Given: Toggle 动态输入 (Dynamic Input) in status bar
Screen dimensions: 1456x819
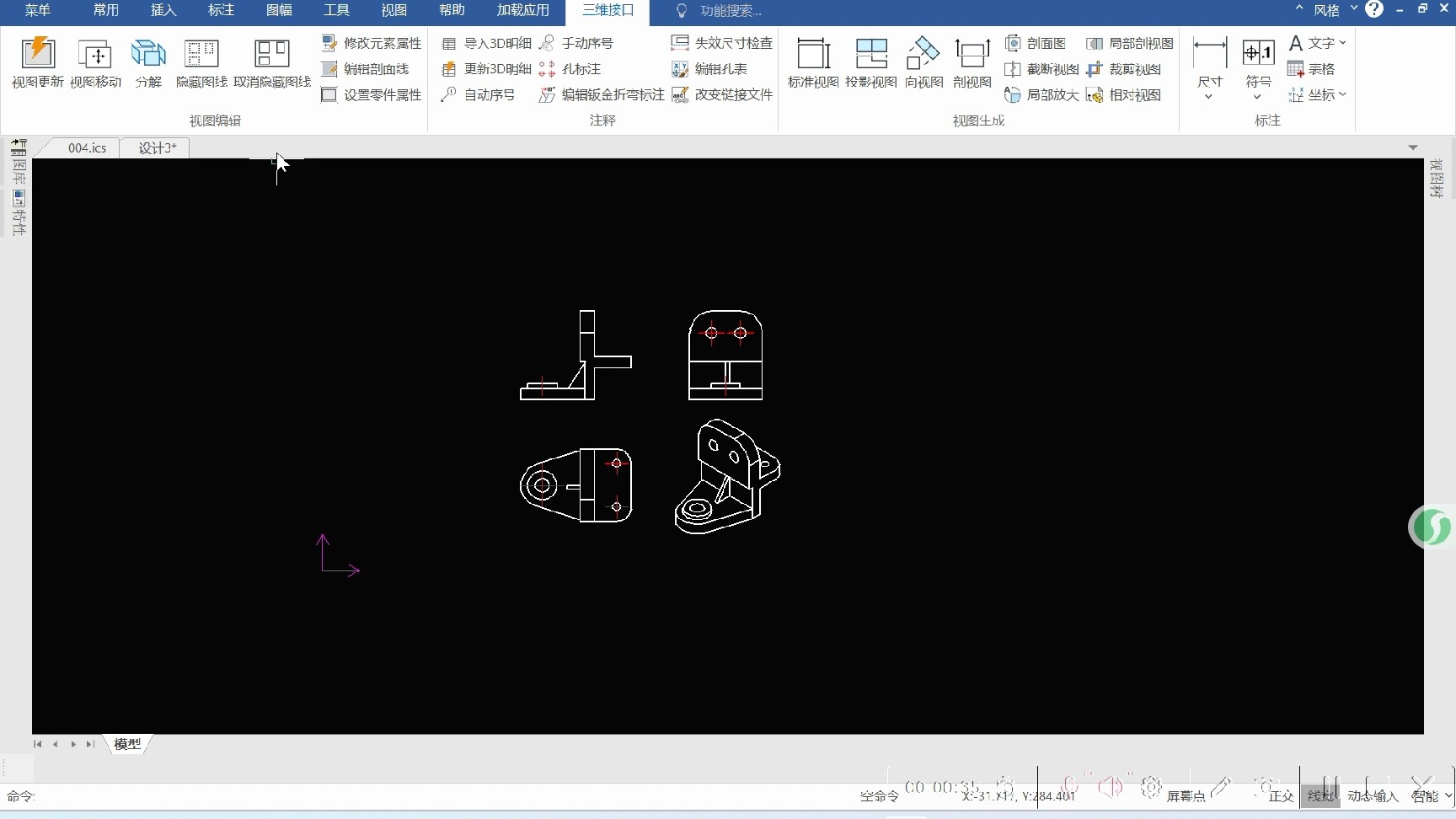Looking at the screenshot, I should click(1373, 796).
